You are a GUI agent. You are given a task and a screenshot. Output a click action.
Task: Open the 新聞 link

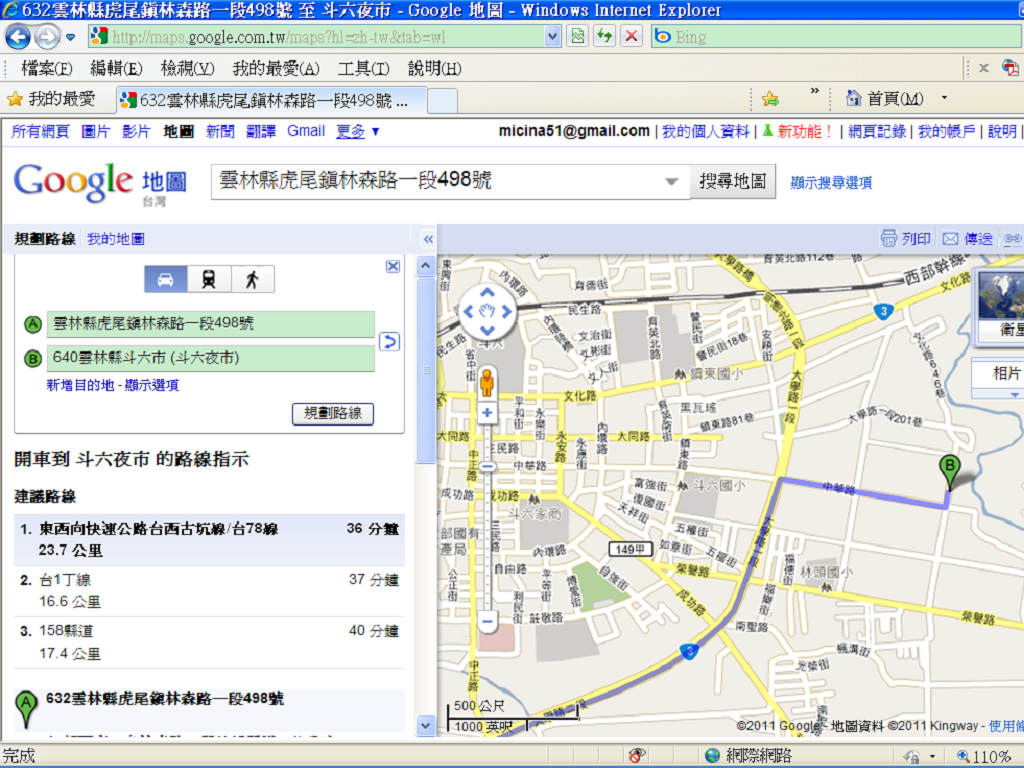click(220, 131)
